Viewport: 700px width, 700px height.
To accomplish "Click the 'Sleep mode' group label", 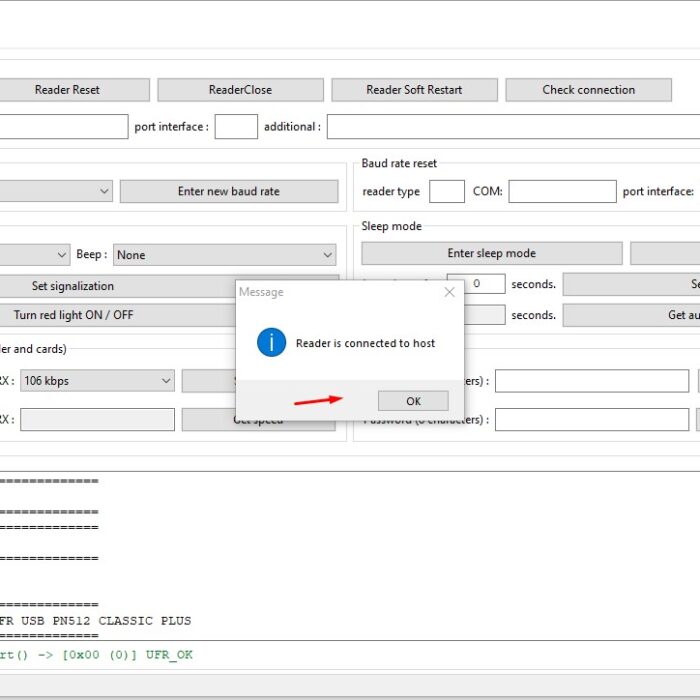I will point(392,226).
